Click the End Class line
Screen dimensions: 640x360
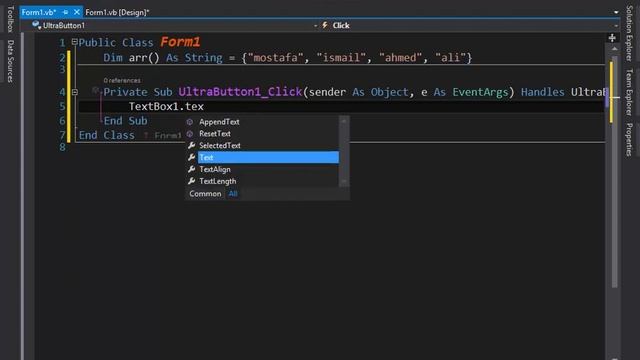pyautogui.click(x=107, y=135)
